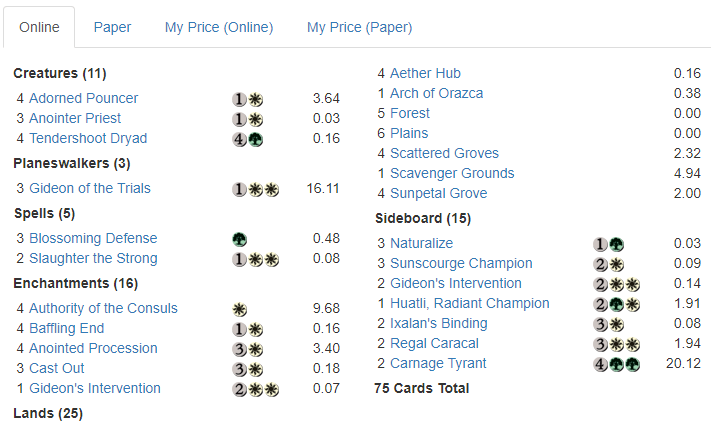
Task: Click the white mana symbol for Authority of the Consuls
Action: [x=240, y=308]
